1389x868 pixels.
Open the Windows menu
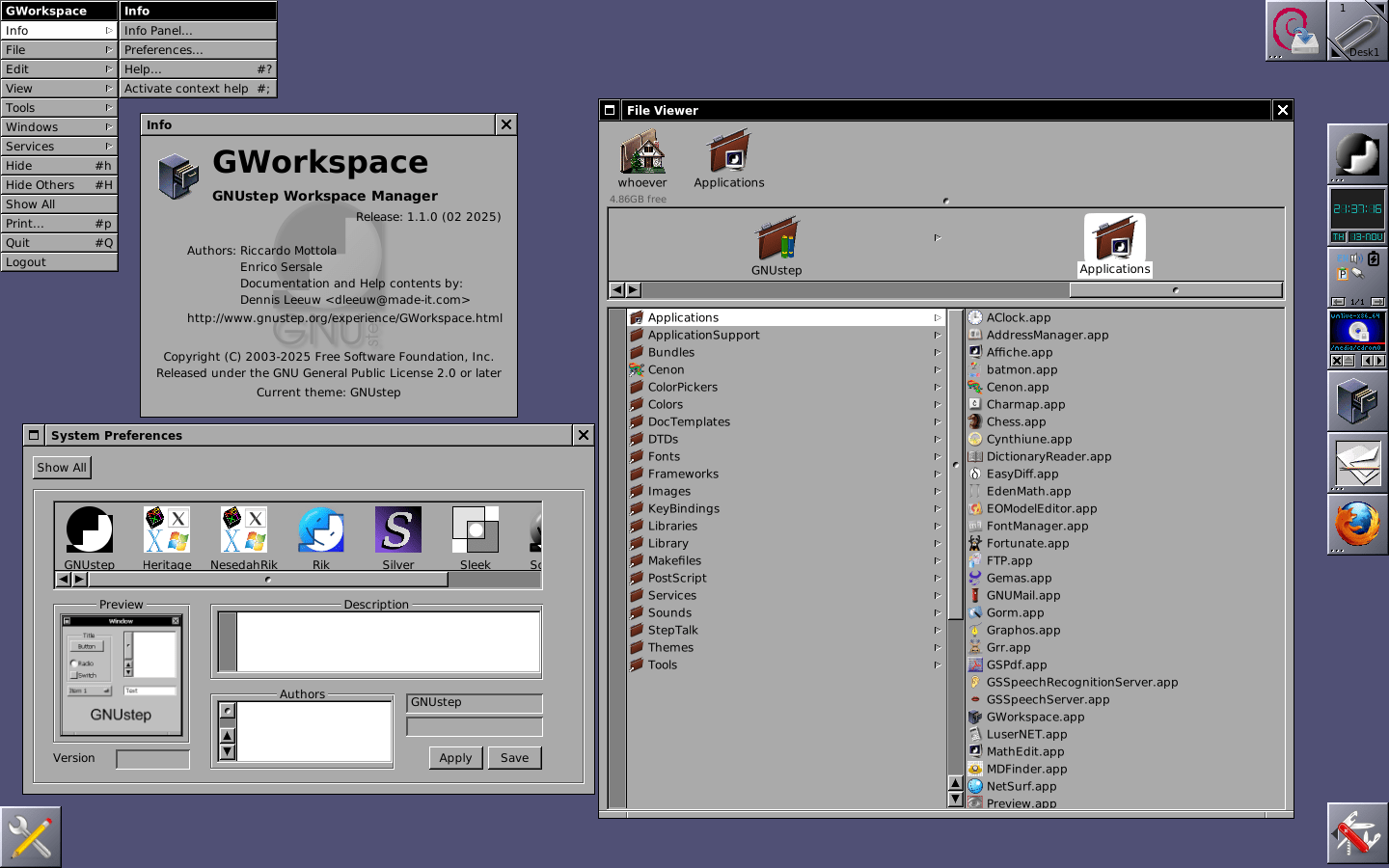tap(59, 126)
